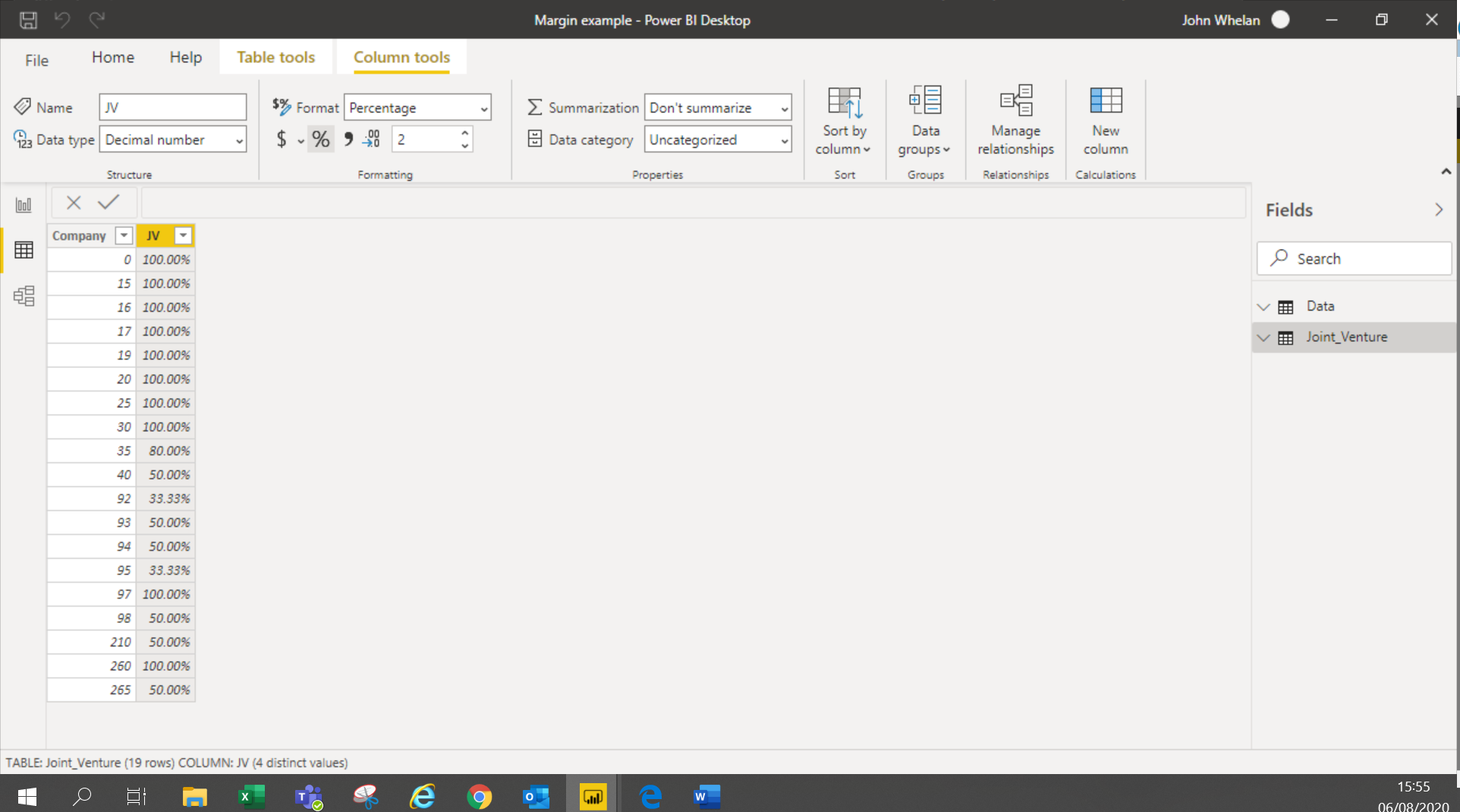This screenshot has height=812, width=1460.
Task: Click the Save icon in title bar
Action: click(28, 20)
